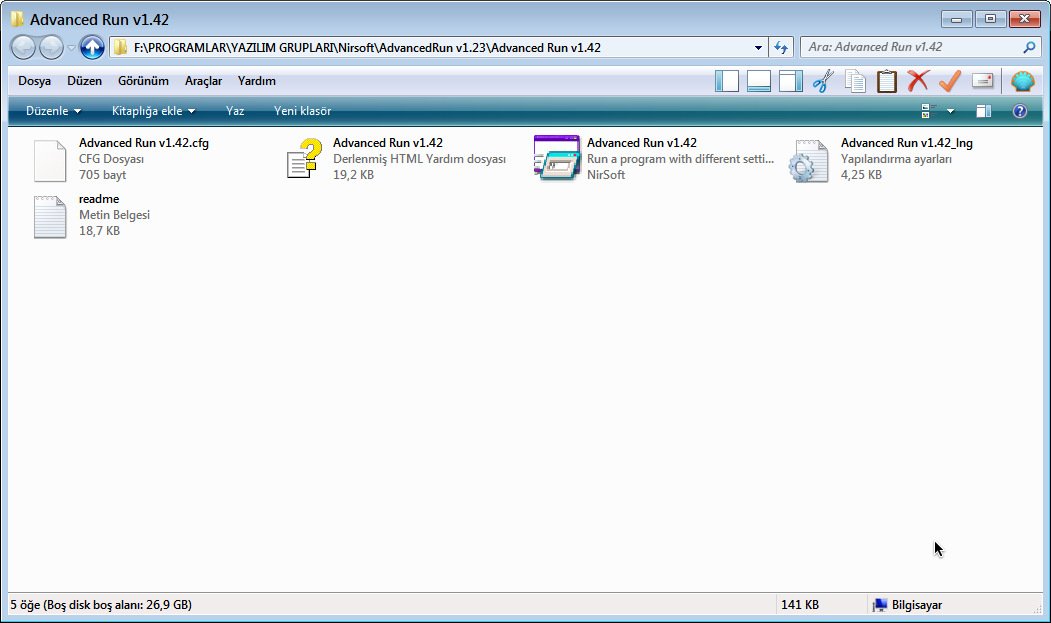Click the 'Advanced Run v1.42_lng' file name
The width and height of the screenshot is (1051, 623).
907,143
